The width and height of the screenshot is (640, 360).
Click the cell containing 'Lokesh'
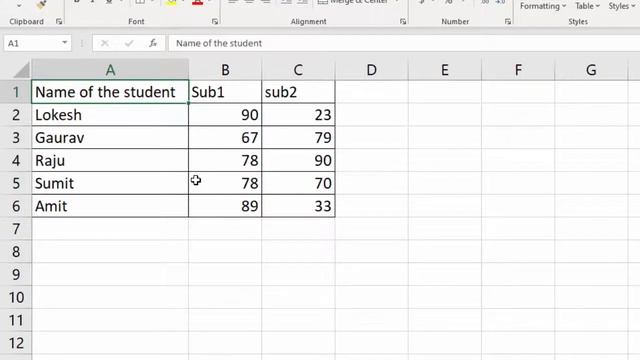click(110, 115)
